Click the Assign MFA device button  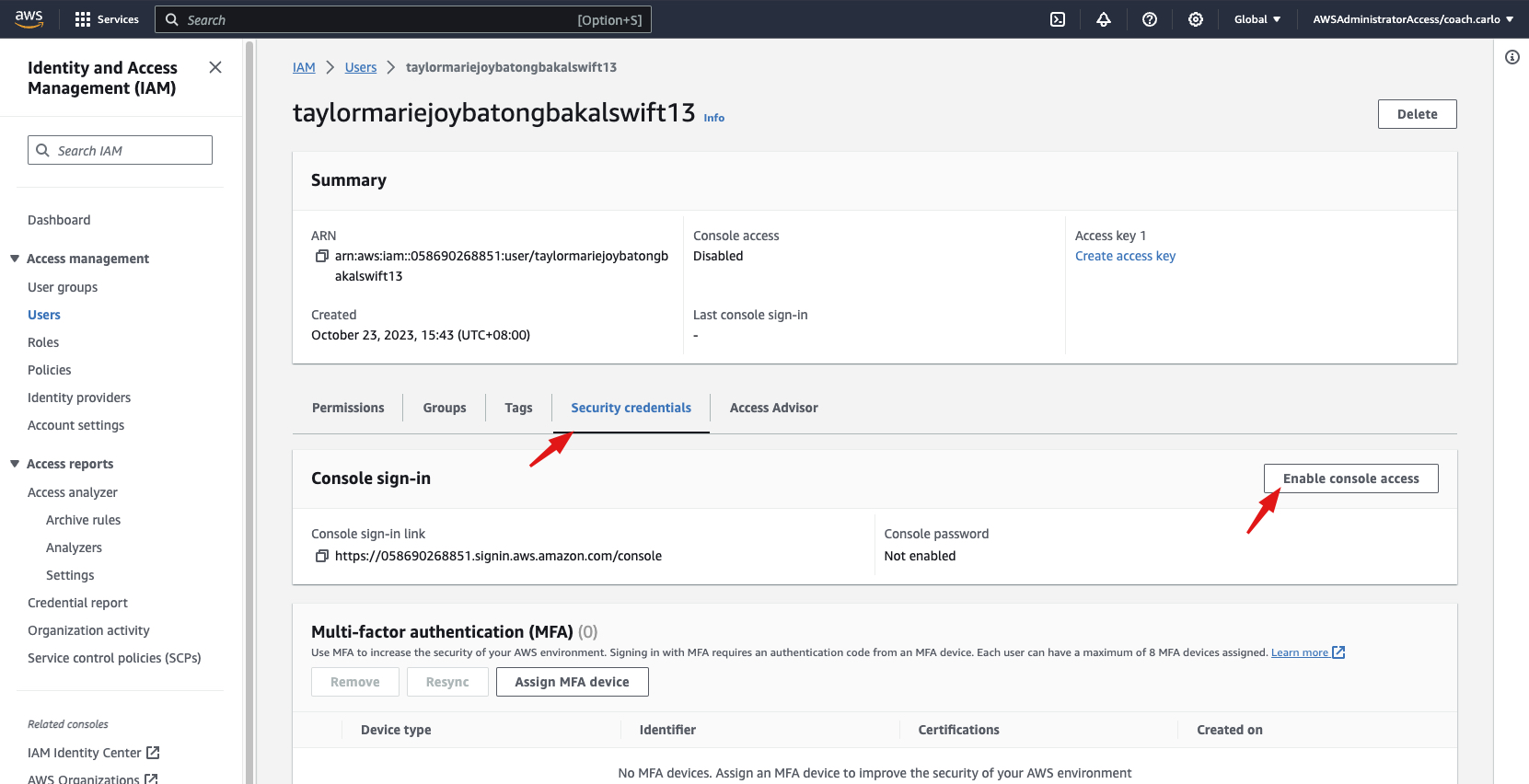[572, 682]
